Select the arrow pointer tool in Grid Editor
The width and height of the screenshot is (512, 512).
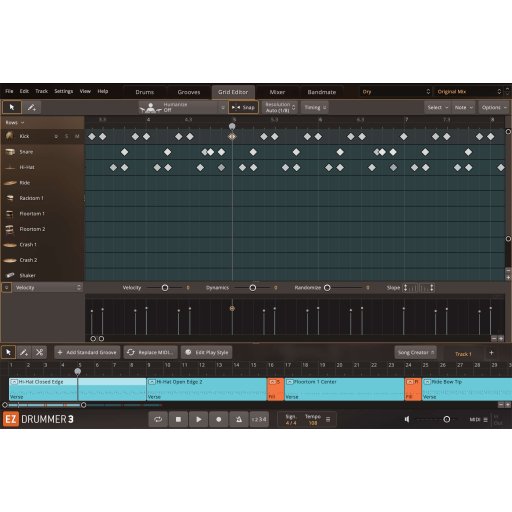(x=12, y=107)
